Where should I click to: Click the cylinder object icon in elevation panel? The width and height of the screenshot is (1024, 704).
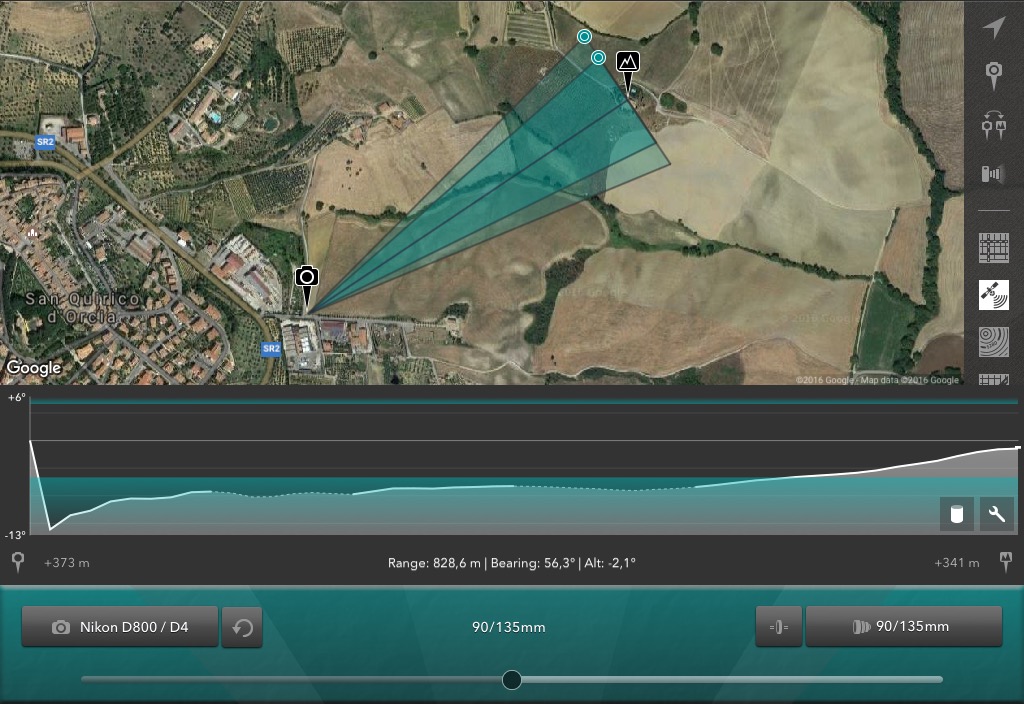pyautogui.click(x=957, y=514)
